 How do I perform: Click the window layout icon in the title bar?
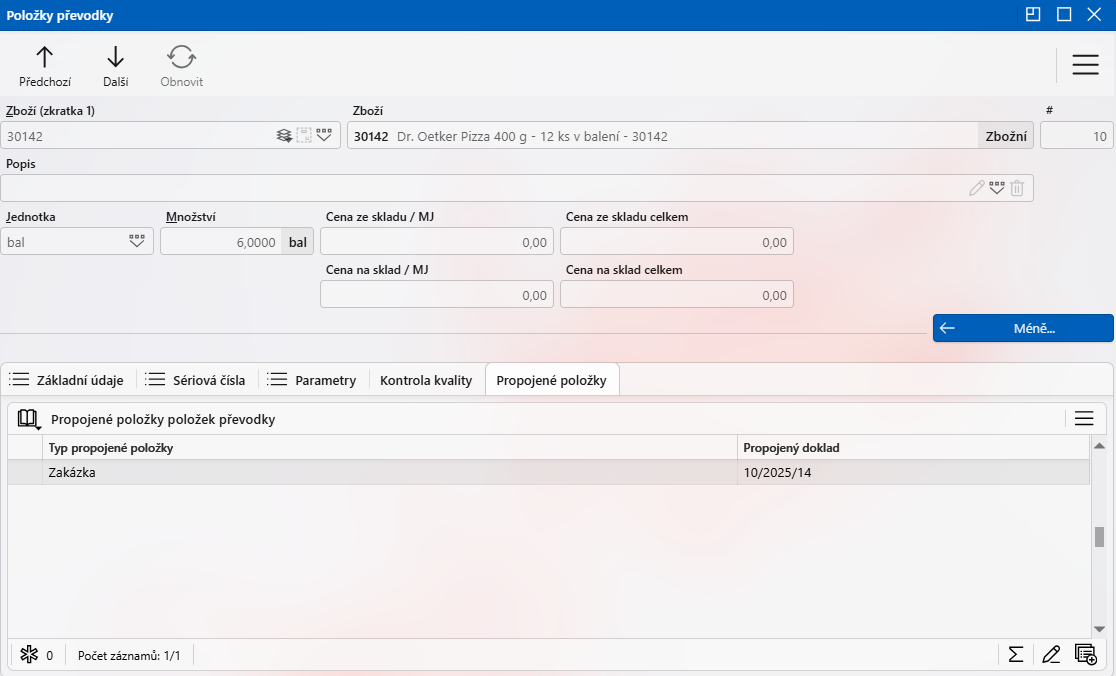tap(1033, 14)
